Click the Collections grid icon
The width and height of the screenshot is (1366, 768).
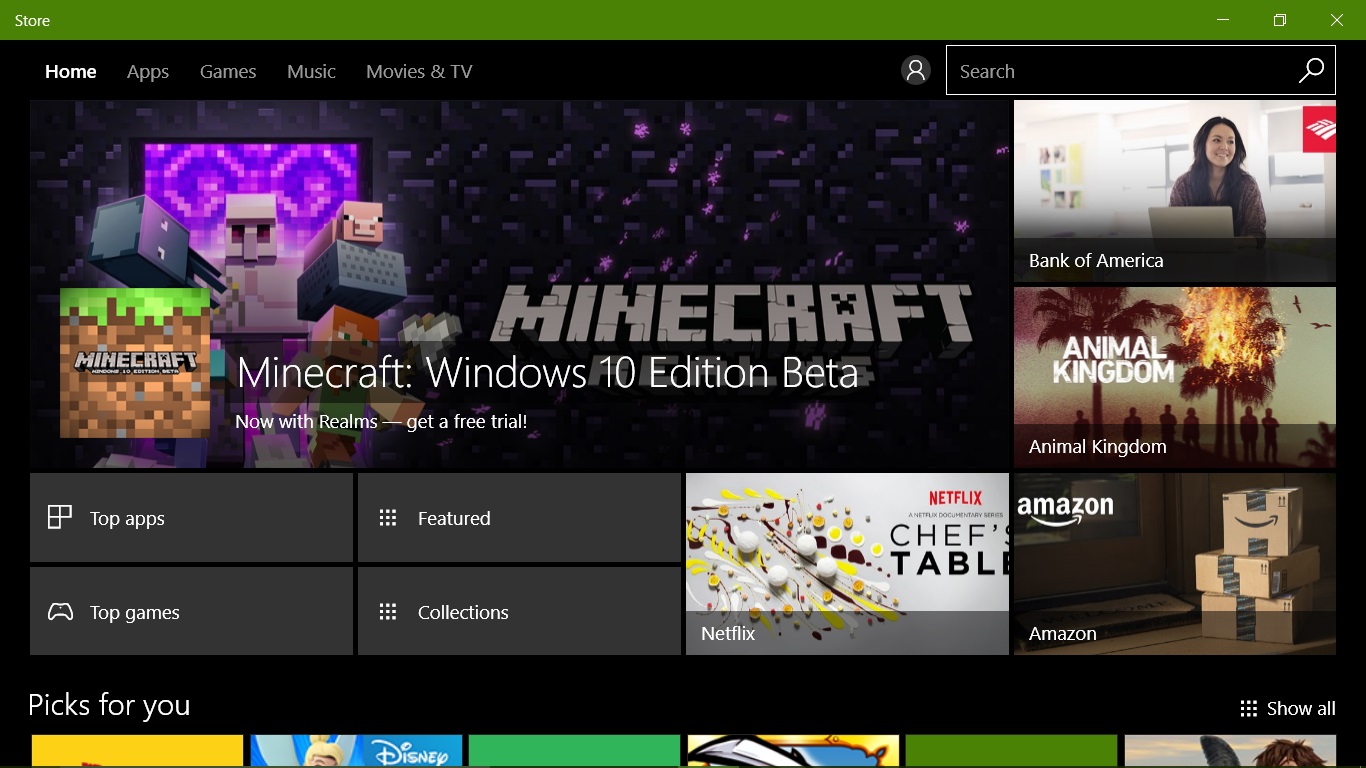(388, 611)
